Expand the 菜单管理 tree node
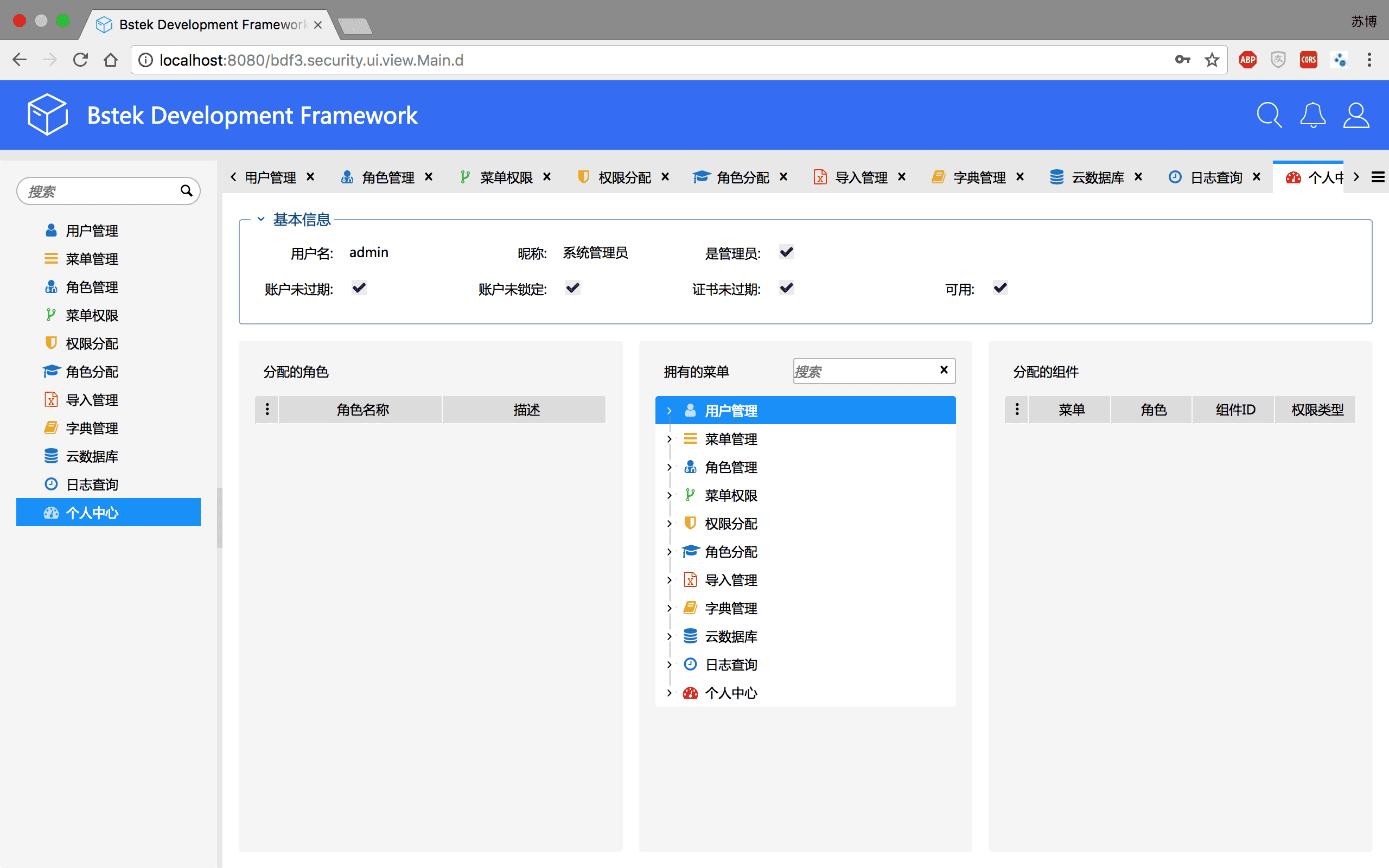The height and width of the screenshot is (868, 1389). click(669, 439)
